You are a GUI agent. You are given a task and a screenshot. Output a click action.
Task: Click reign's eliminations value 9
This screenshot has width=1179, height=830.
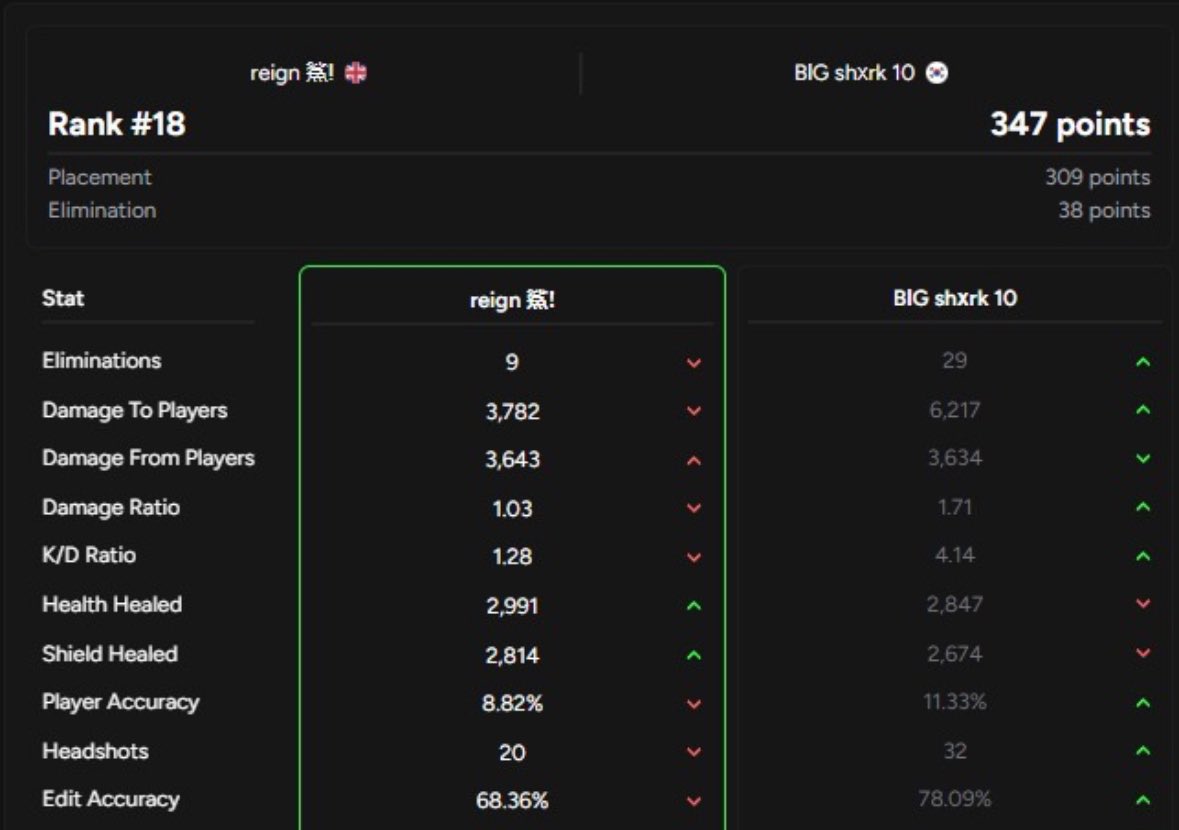click(x=512, y=362)
